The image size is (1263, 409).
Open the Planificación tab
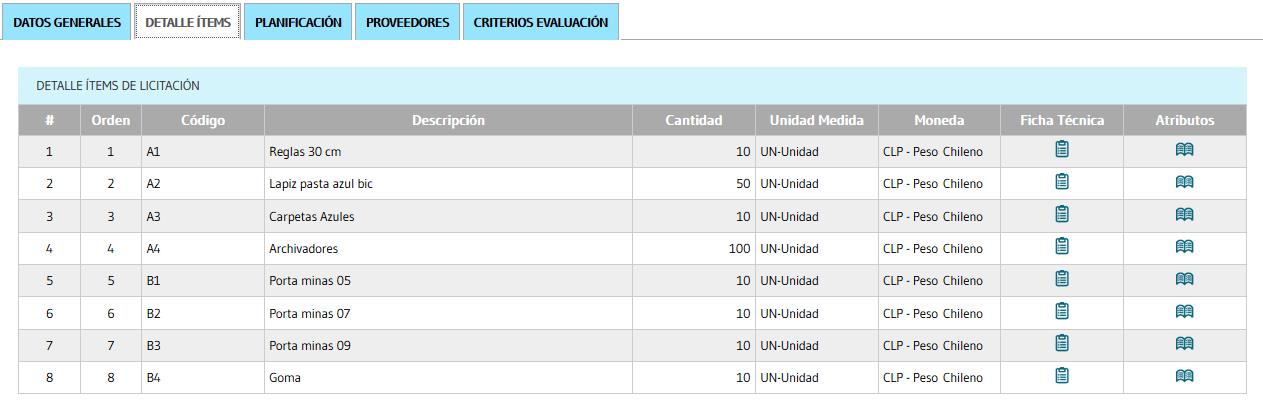coord(298,22)
